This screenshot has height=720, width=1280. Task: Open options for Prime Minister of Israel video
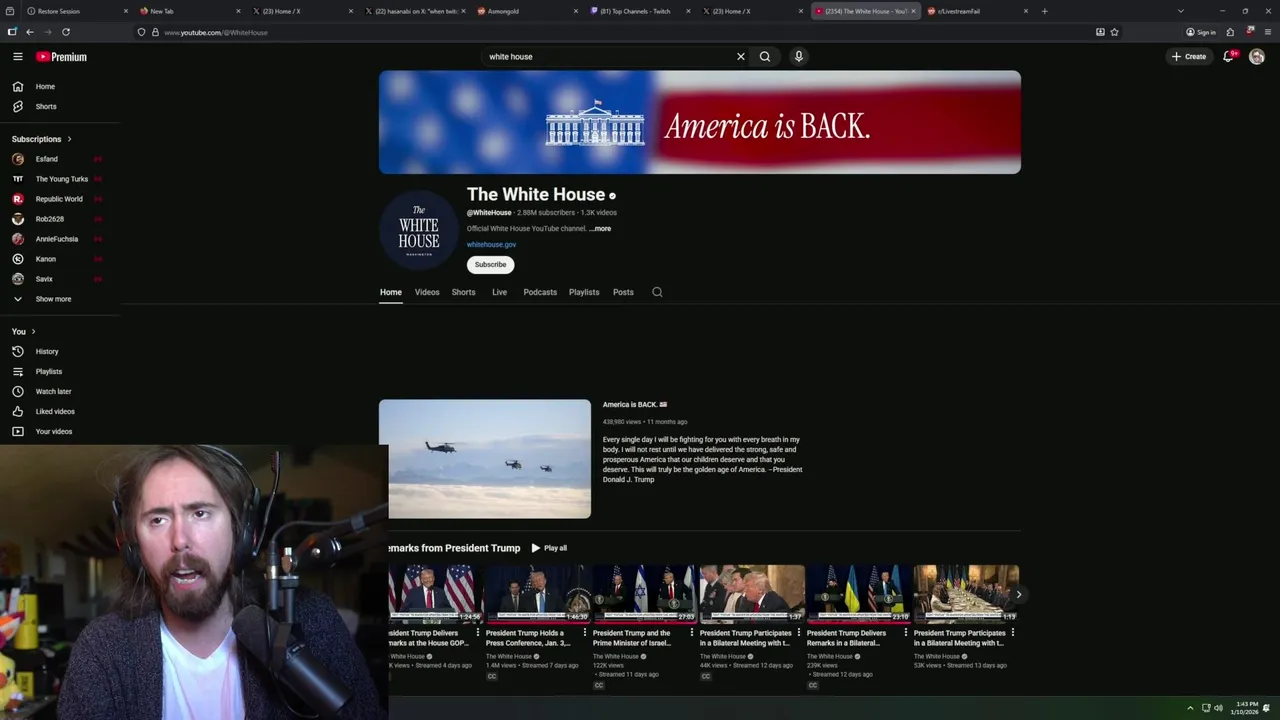tap(692, 633)
